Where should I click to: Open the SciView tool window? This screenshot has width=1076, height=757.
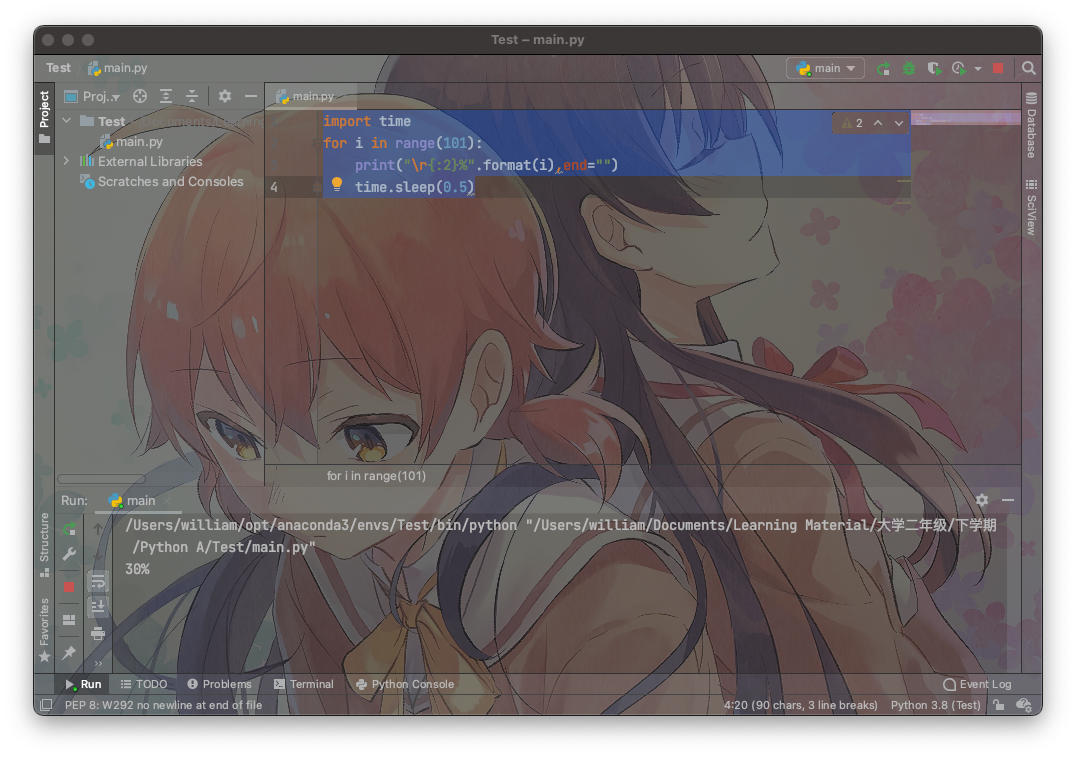1031,208
